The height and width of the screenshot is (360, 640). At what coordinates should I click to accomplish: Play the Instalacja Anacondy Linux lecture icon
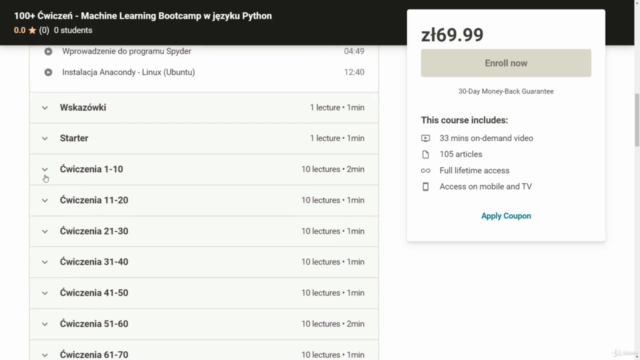coord(48,72)
